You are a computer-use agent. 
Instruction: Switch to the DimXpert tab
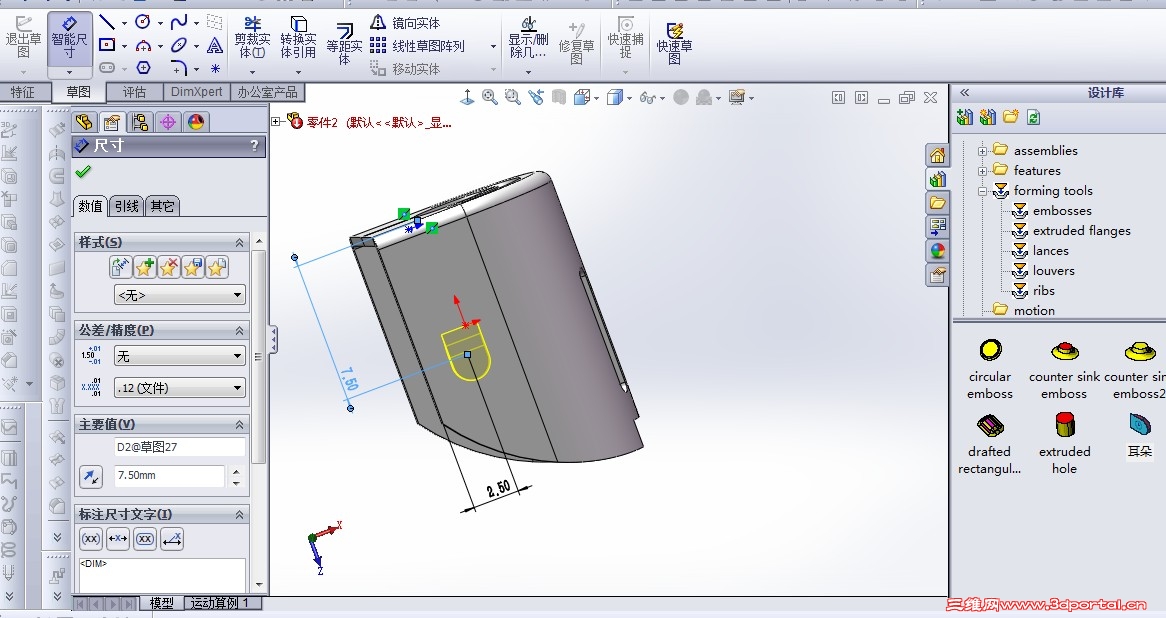196,91
